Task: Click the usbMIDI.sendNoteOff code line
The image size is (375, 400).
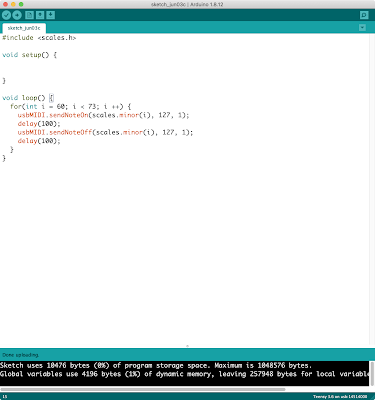Action: 105,132
